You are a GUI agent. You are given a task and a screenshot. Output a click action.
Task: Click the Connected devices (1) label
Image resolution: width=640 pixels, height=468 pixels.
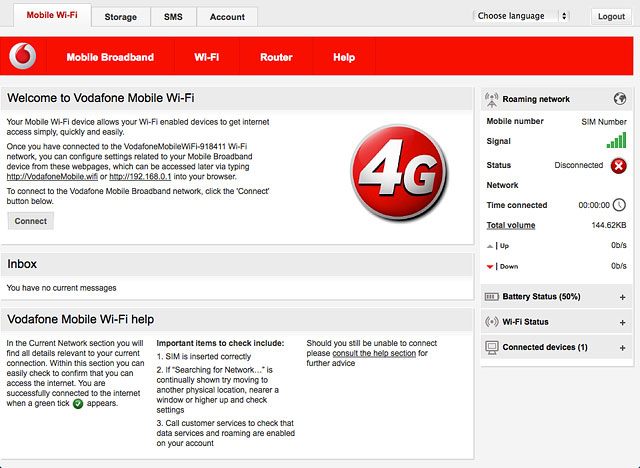(x=545, y=347)
